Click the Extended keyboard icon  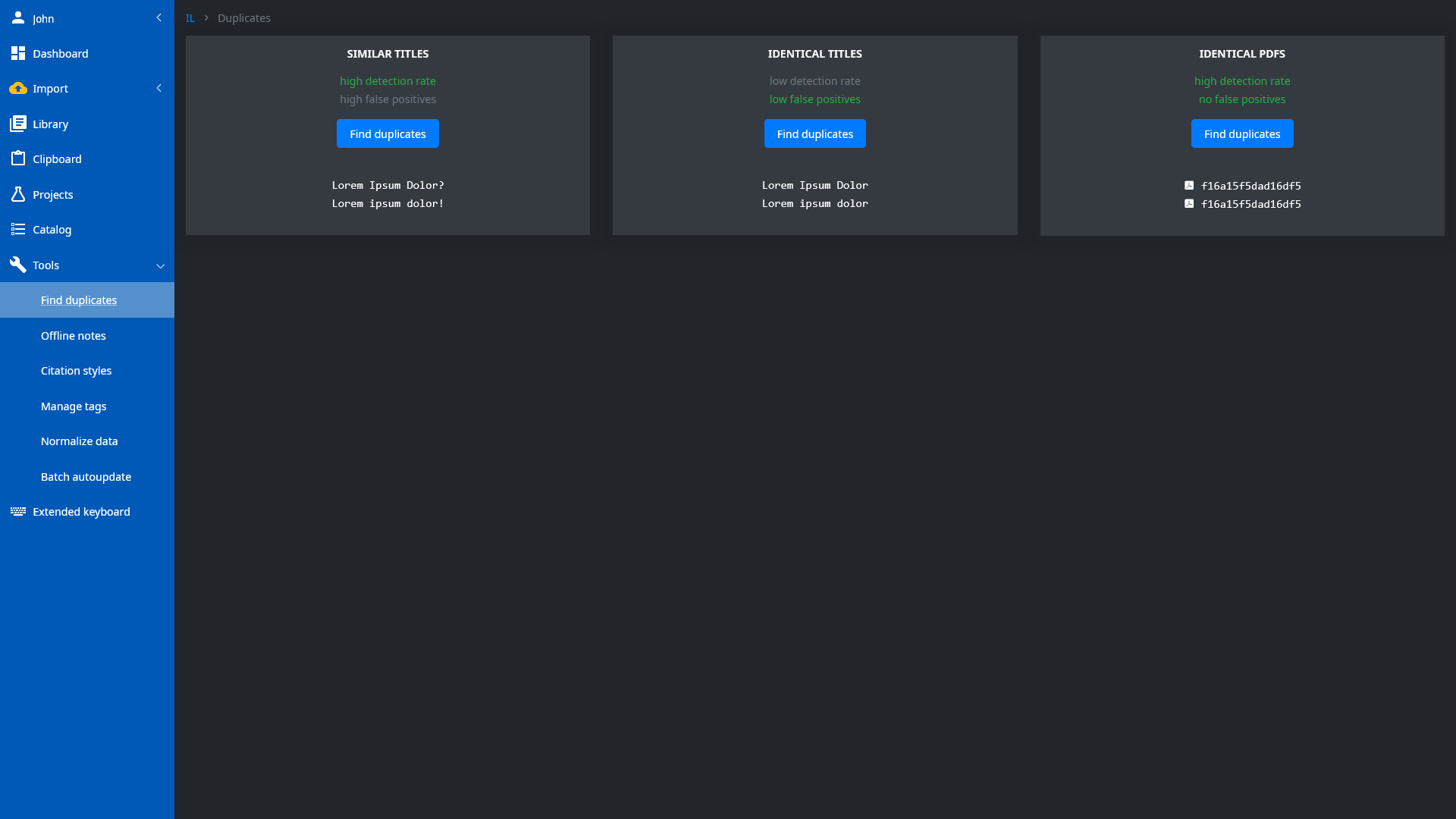[x=17, y=511]
